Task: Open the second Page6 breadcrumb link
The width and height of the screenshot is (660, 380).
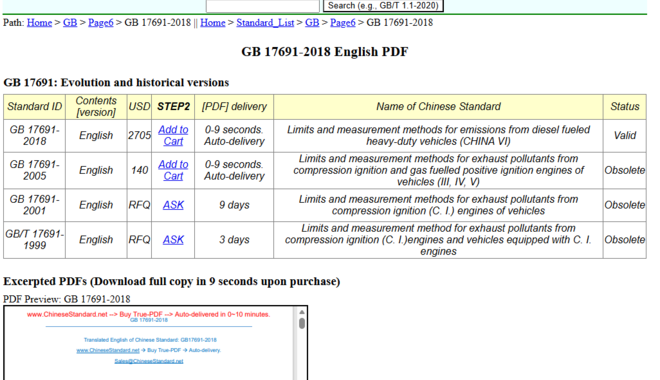Action: click(x=343, y=23)
